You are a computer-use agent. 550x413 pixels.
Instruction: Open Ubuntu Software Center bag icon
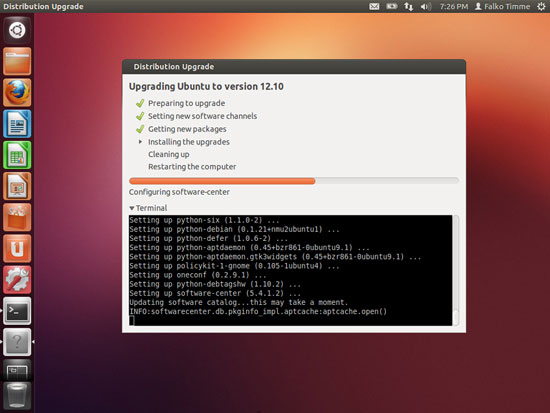[x=17, y=218]
